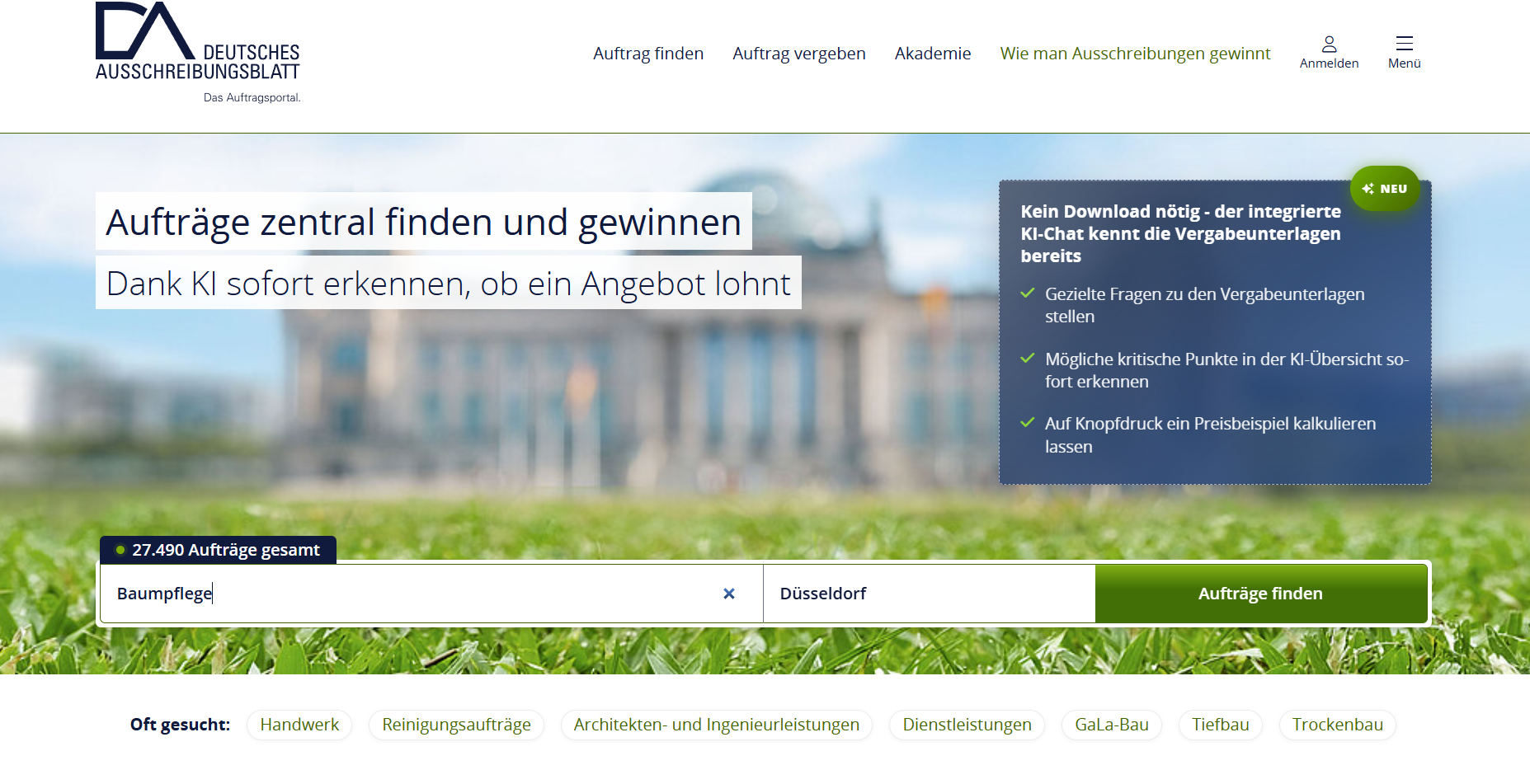Viewport: 1530px width, 784px height.
Task: Click the Kein Download nötig KI-Chat heading
Action: [x=1180, y=233]
